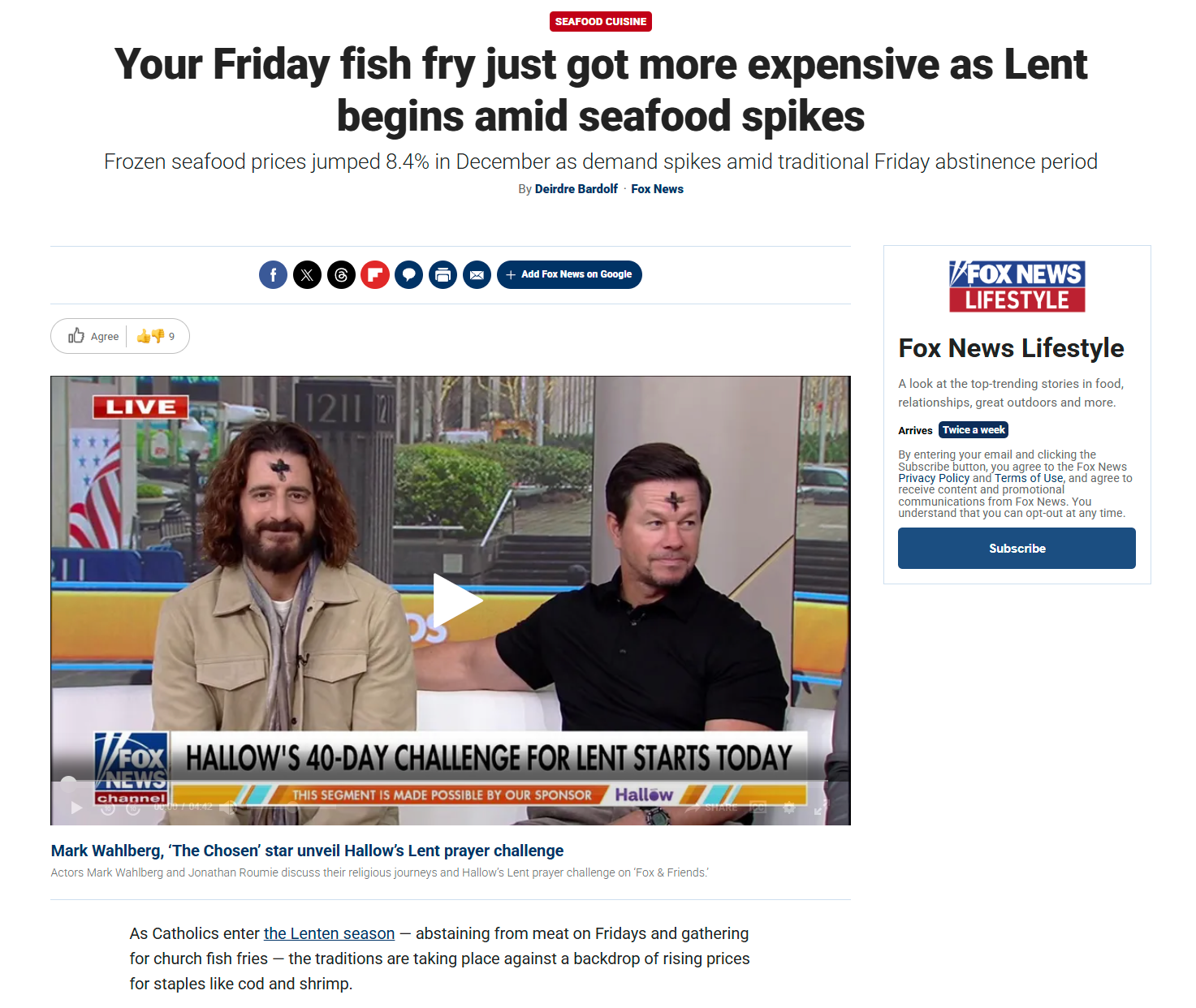Share article on Facebook

click(273, 275)
